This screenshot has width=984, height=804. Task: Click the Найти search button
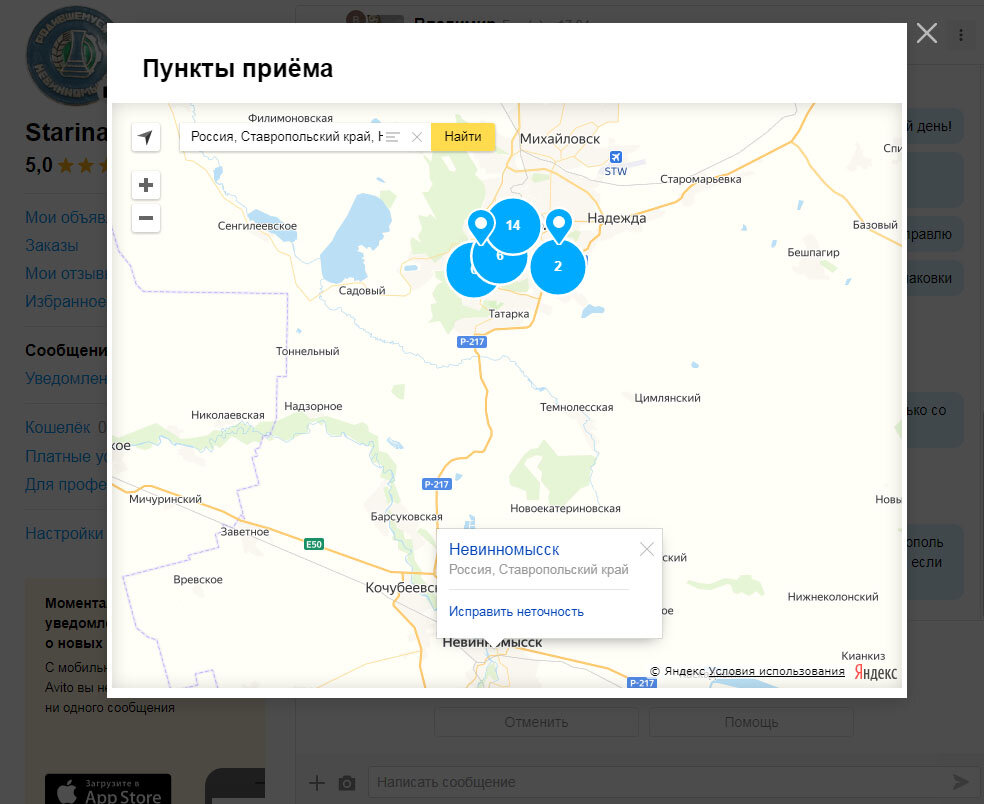pos(463,137)
